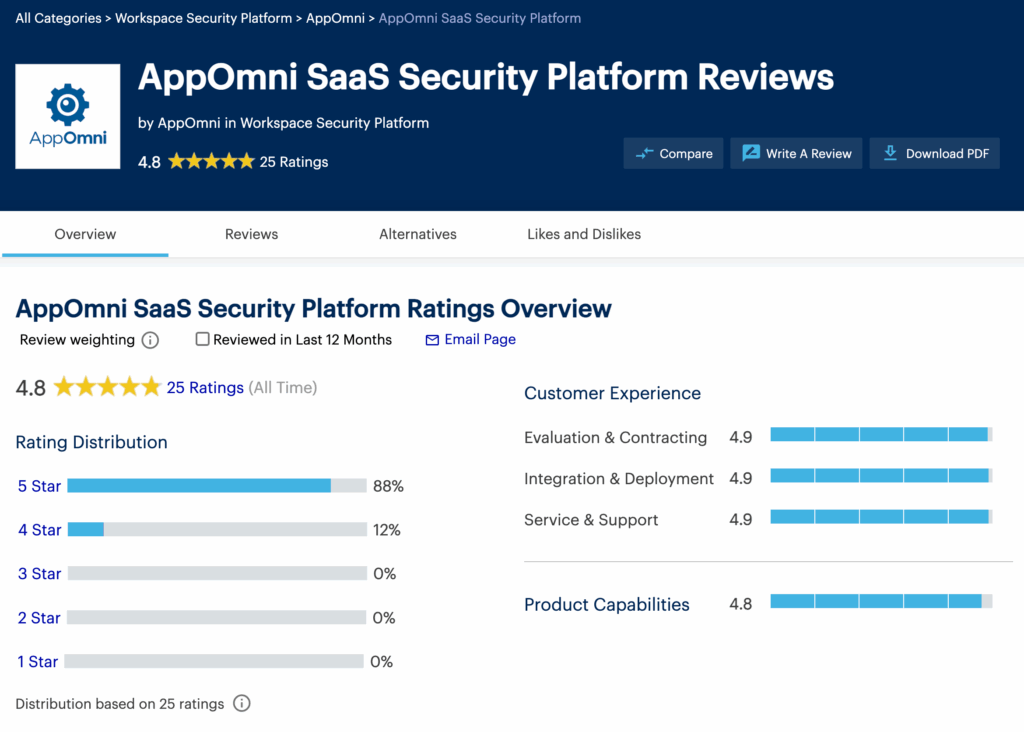Click the Write A Review pencil icon
The height and width of the screenshot is (732, 1024).
(751, 153)
